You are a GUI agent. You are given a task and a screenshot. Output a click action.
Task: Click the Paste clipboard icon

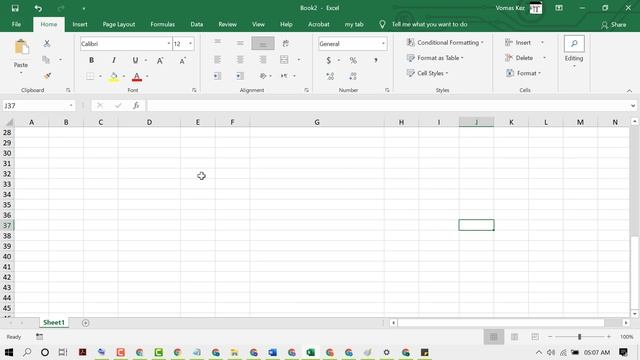coord(21,48)
